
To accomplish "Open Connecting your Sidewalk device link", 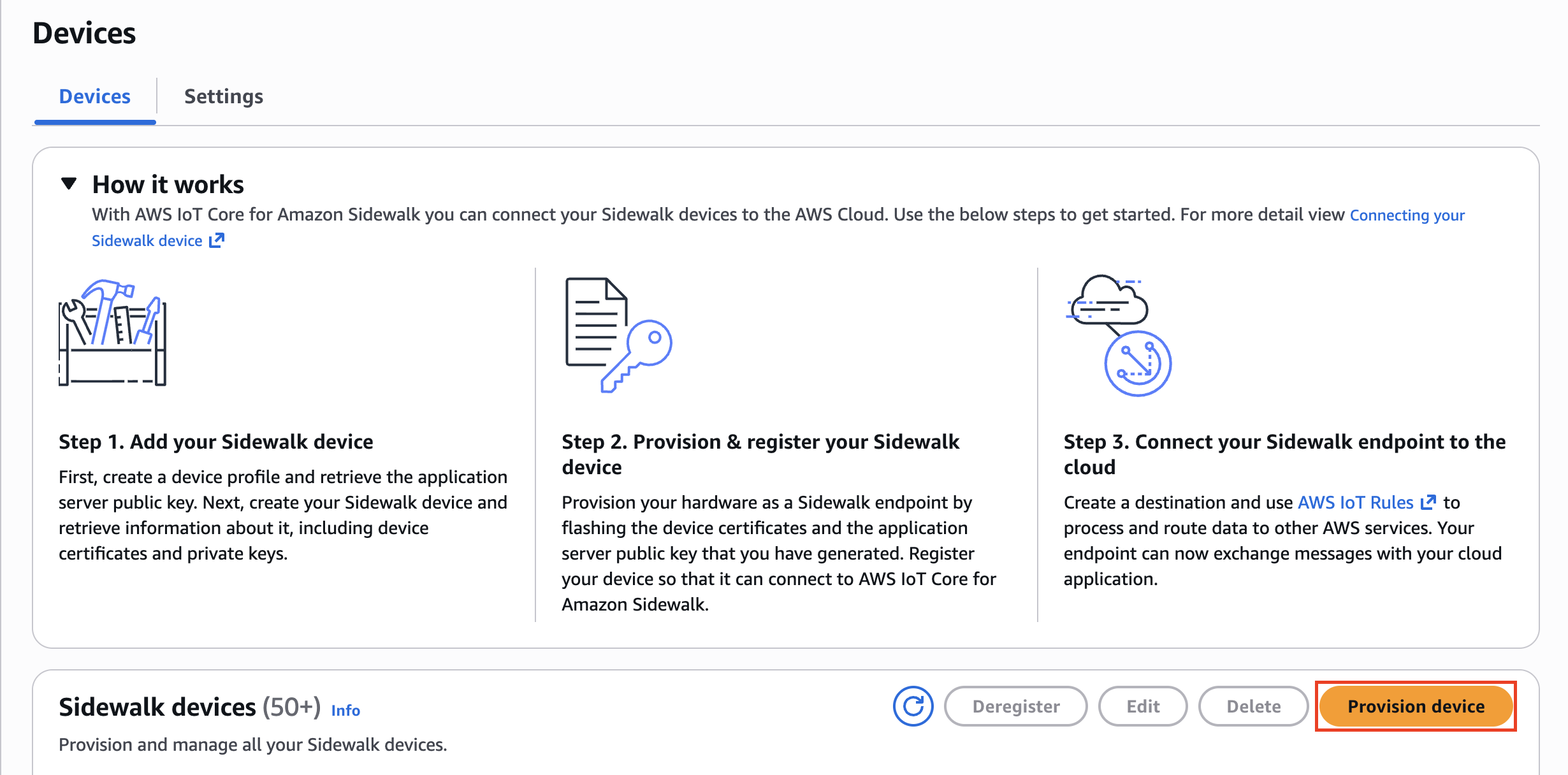I will pyautogui.click(x=1407, y=215).
